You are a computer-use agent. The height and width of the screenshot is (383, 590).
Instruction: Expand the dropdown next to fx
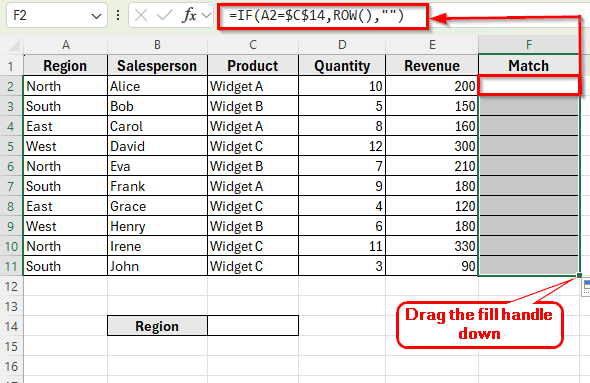pyautogui.click(x=206, y=15)
